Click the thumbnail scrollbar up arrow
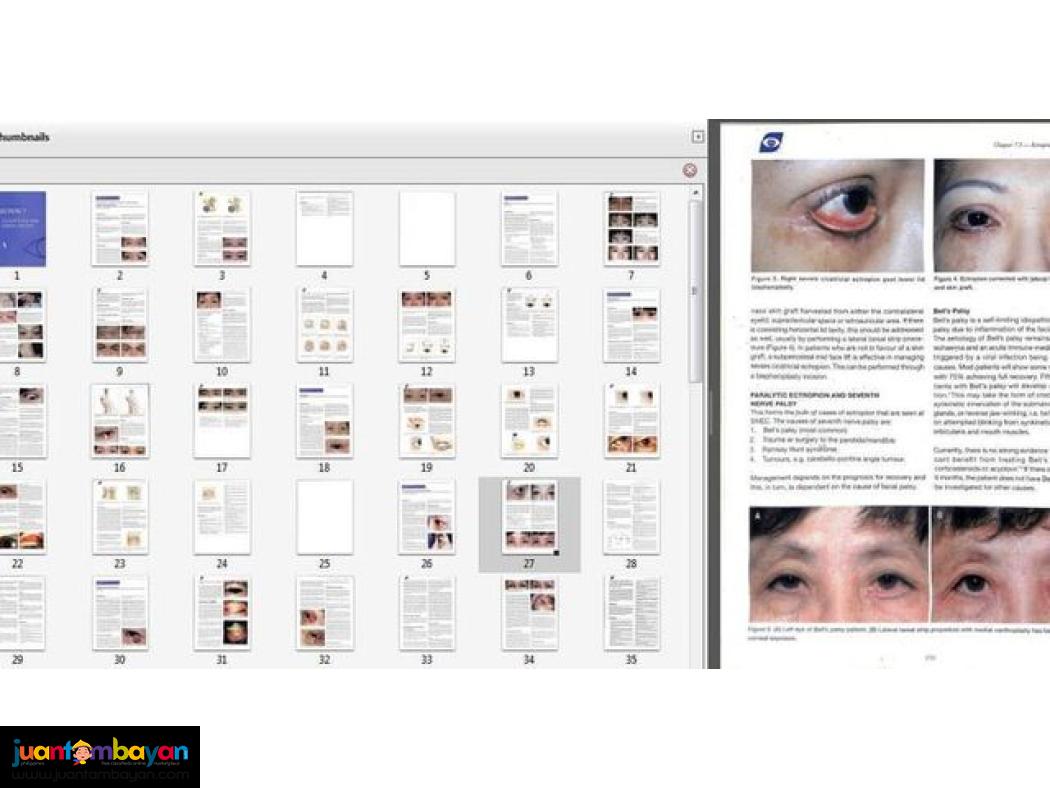The image size is (1050, 788). pyautogui.click(x=696, y=193)
